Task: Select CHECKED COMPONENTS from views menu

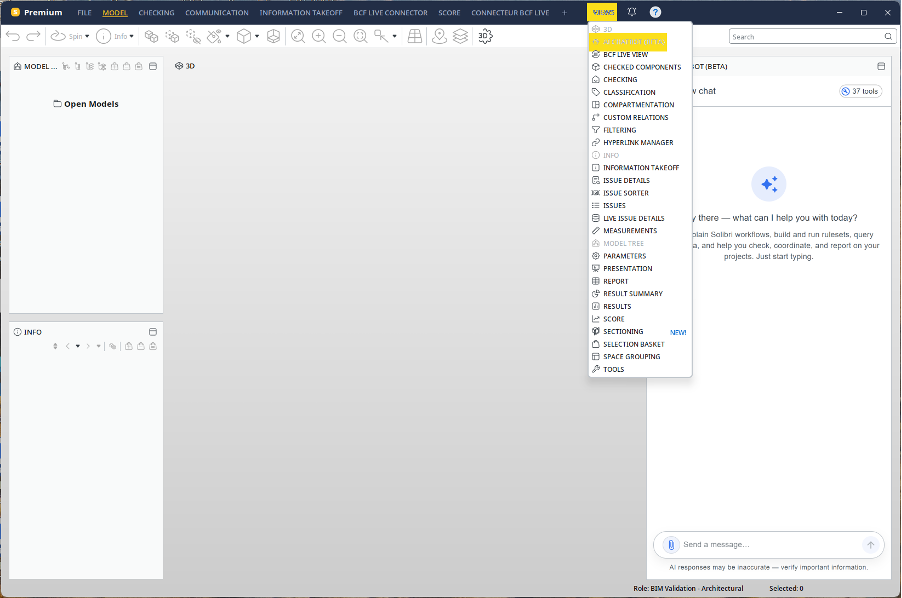Action: point(640,67)
